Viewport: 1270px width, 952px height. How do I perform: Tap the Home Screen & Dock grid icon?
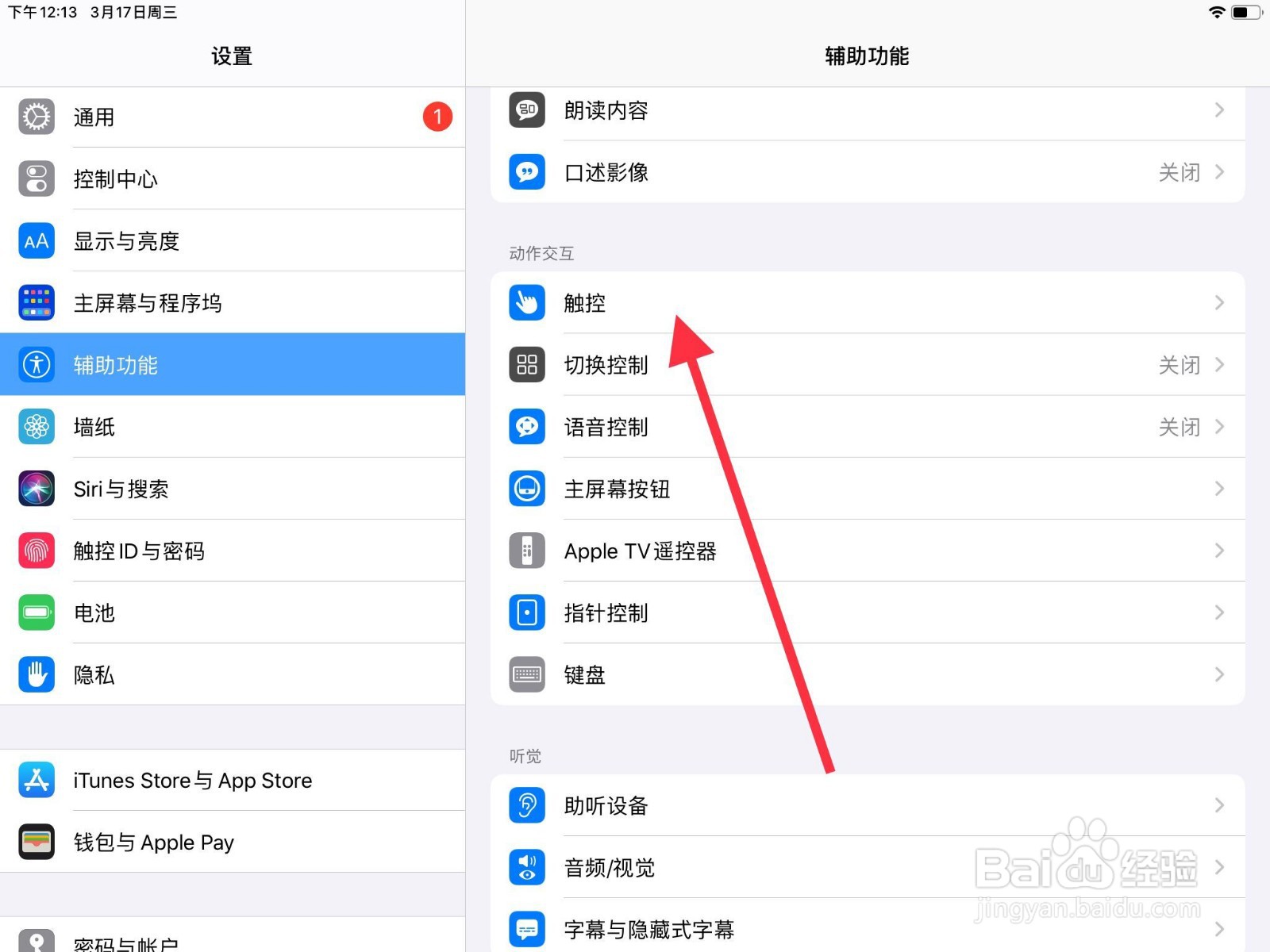coord(37,302)
